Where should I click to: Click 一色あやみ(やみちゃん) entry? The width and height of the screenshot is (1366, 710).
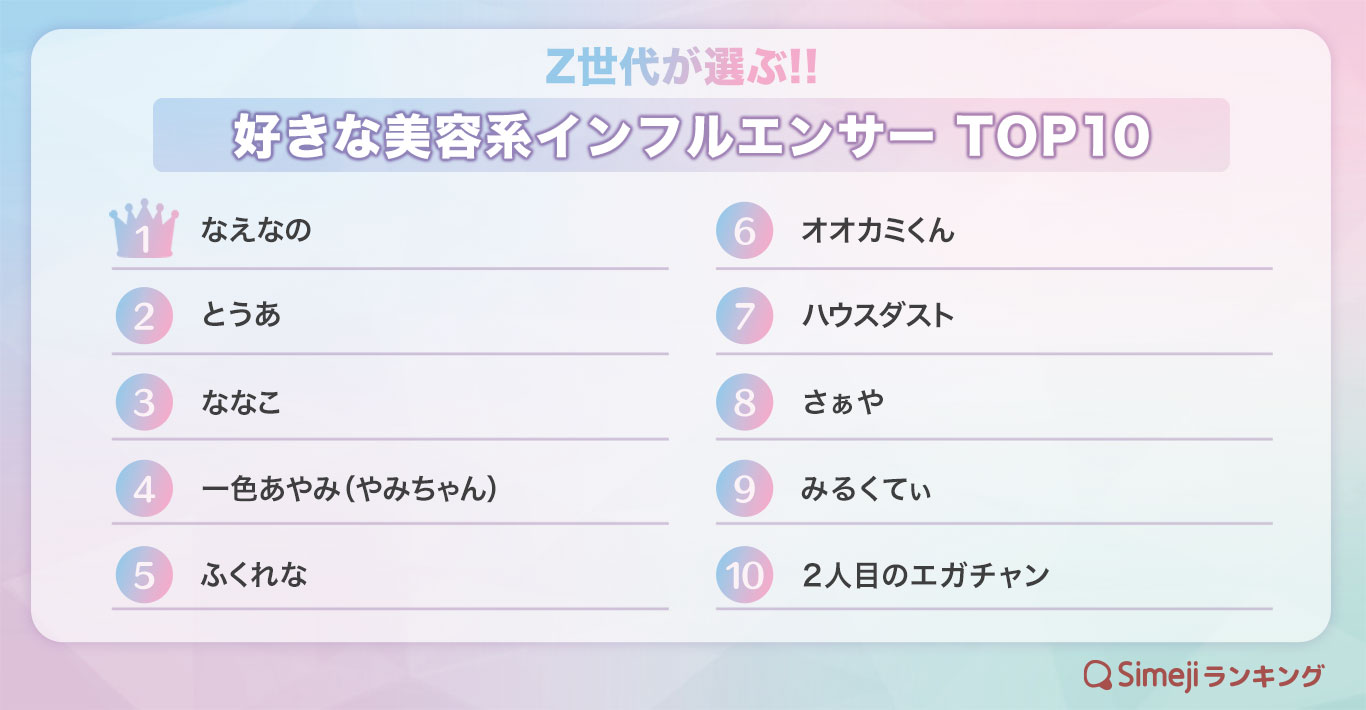(x=349, y=489)
